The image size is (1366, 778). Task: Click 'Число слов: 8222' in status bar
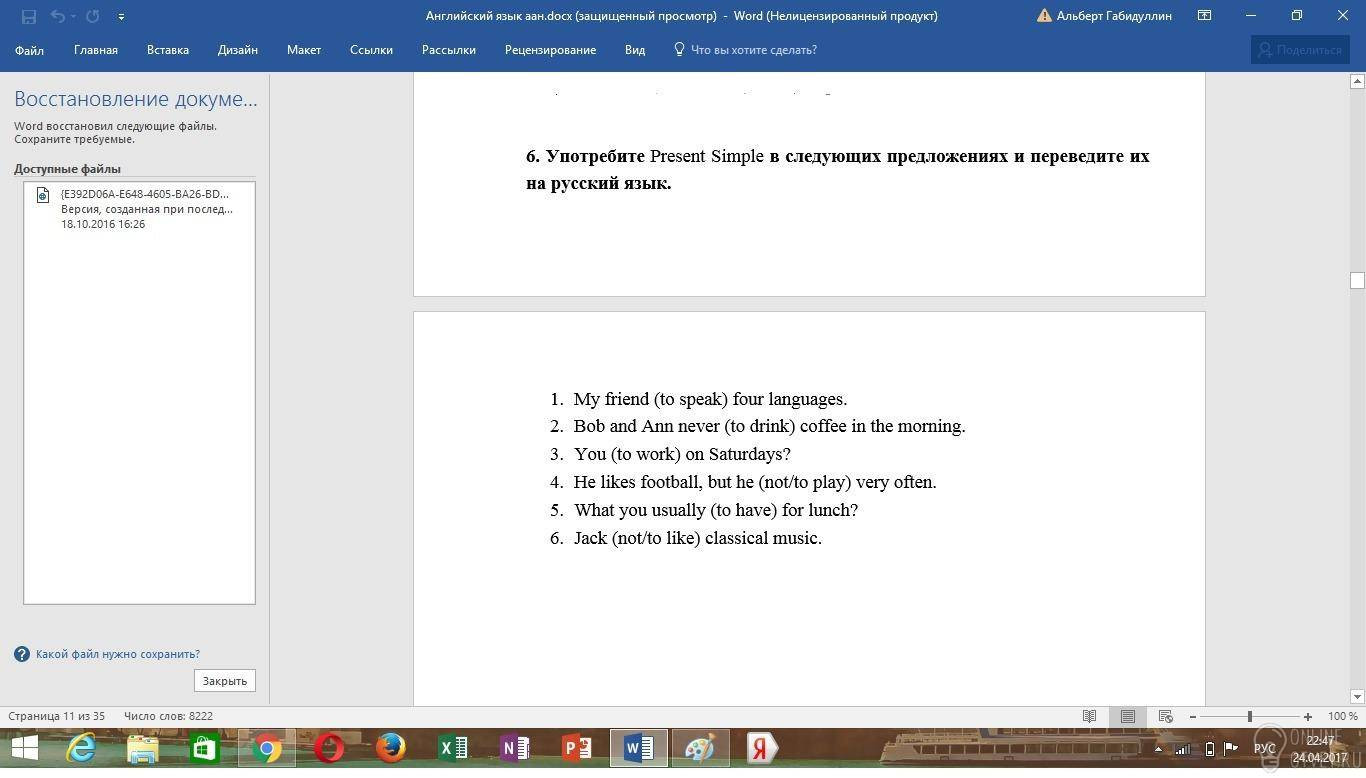pos(168,716)
